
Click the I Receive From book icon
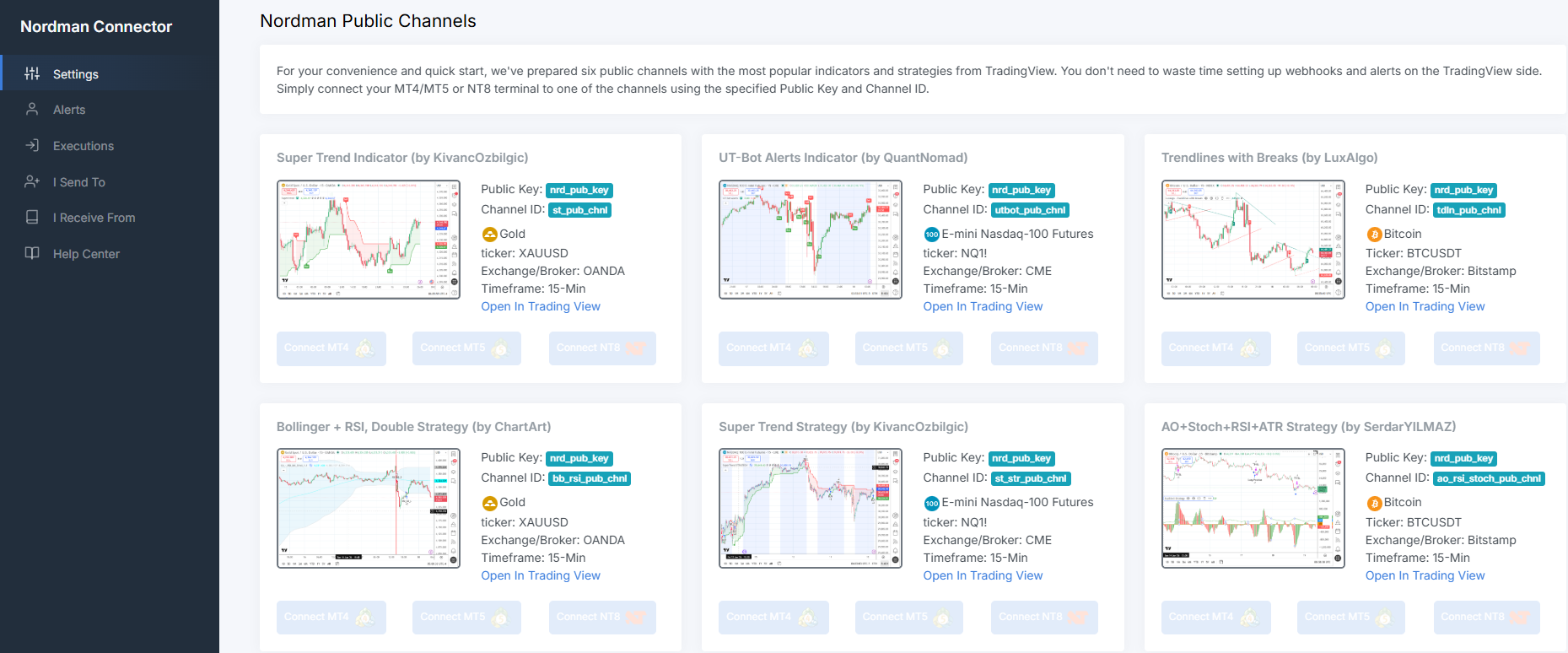click(x=32, y=217)
